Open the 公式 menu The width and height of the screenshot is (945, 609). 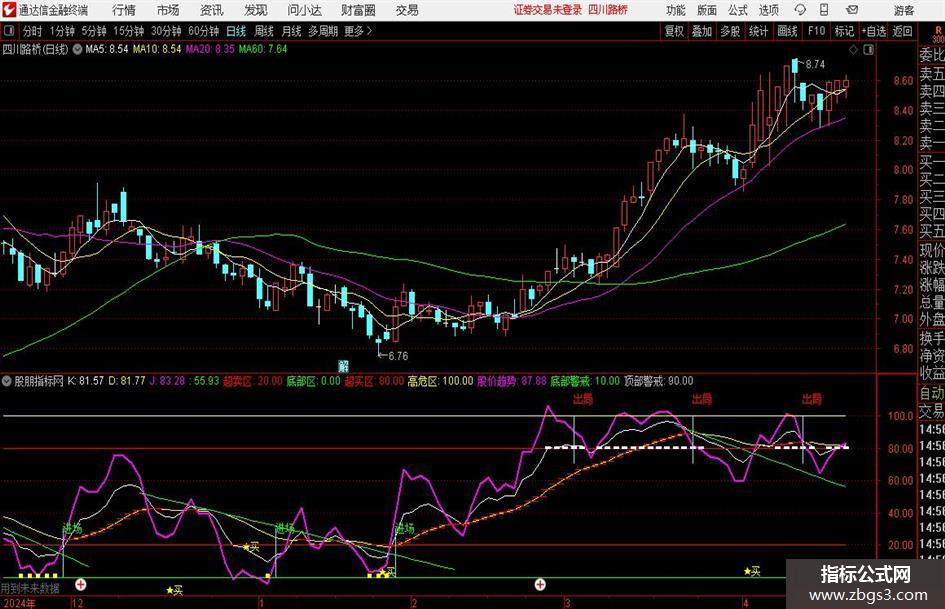pyautogui.click(x=738, y=10)
